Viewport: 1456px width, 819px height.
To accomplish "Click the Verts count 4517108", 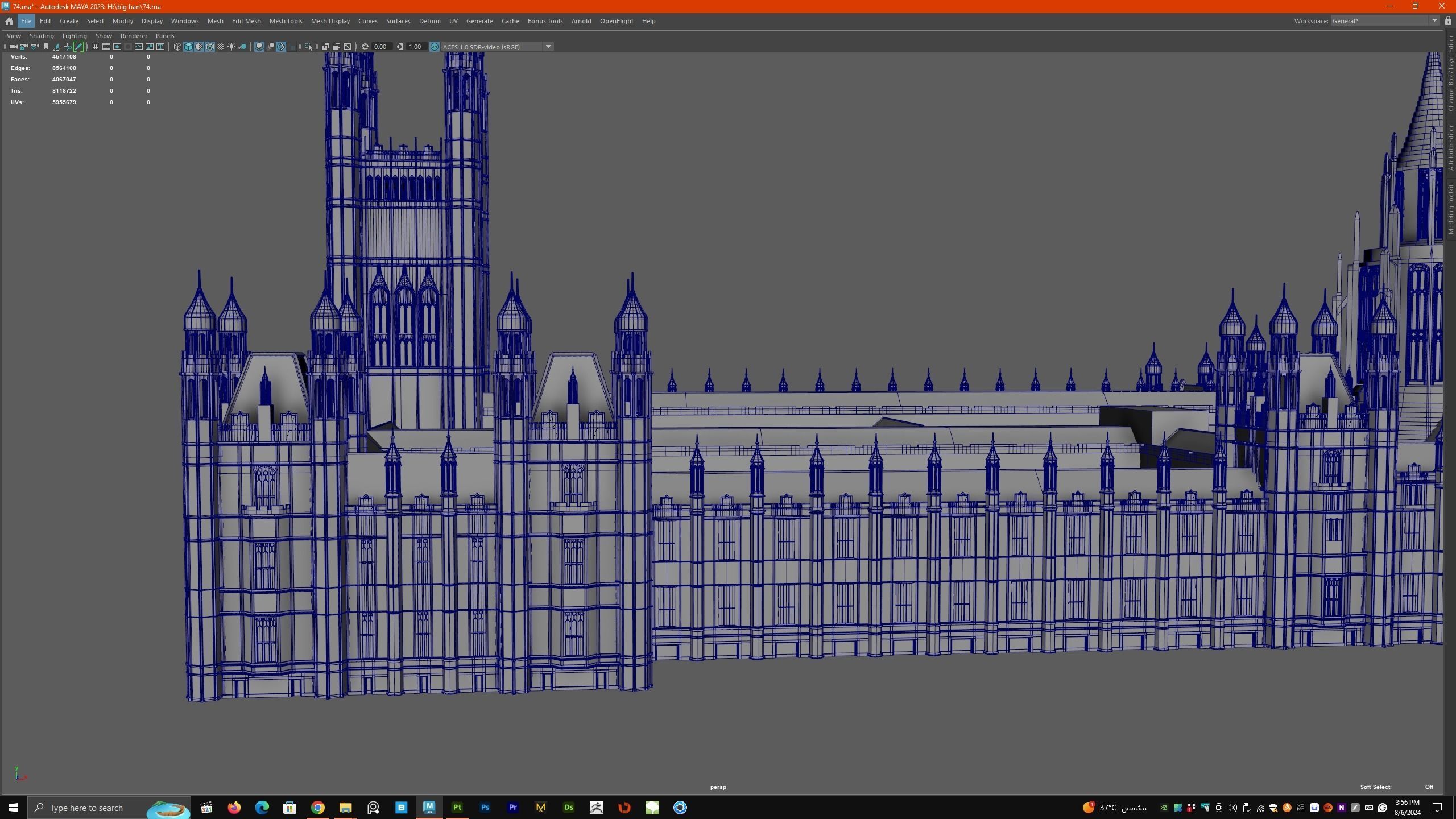I will click(x=64, y=57).
